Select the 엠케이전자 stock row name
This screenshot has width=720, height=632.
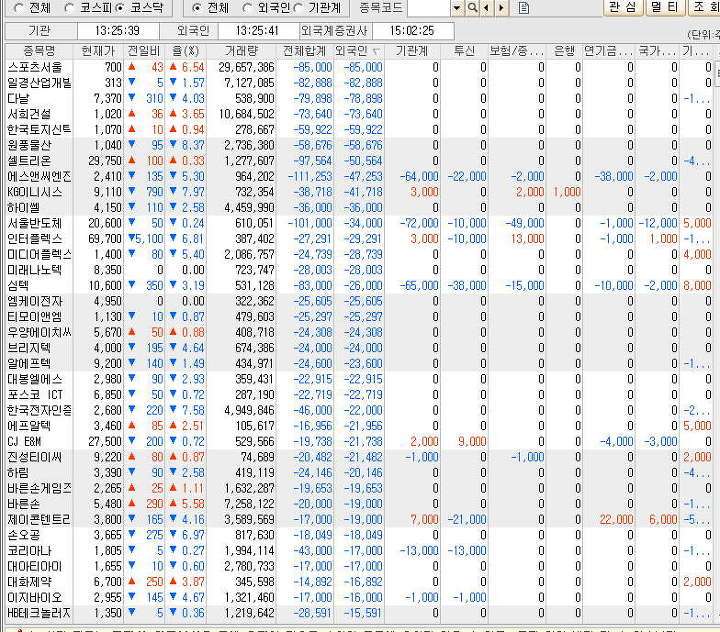click(x=35, y=301)
